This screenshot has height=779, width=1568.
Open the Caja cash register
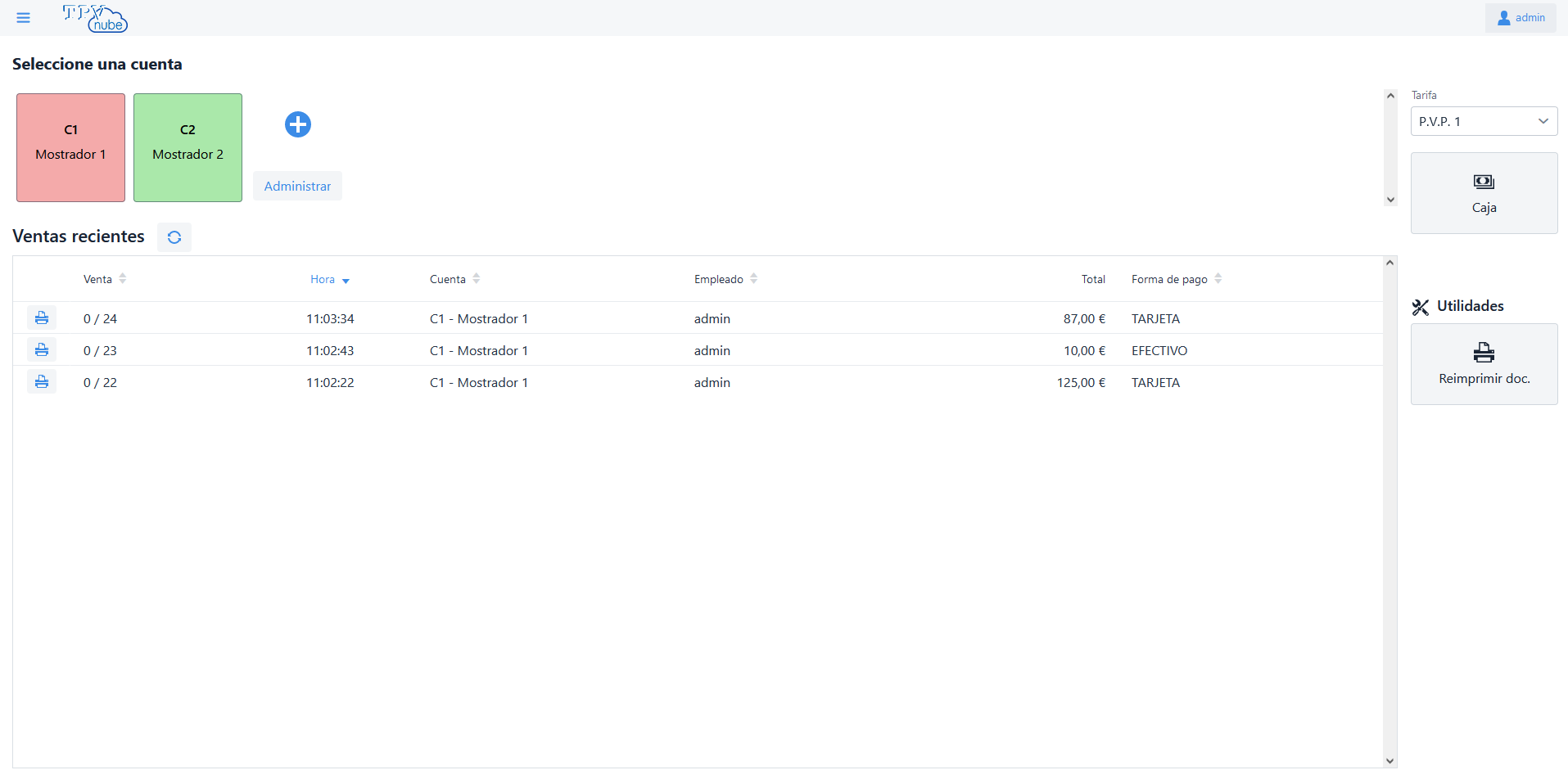[x=1483, y=193]
